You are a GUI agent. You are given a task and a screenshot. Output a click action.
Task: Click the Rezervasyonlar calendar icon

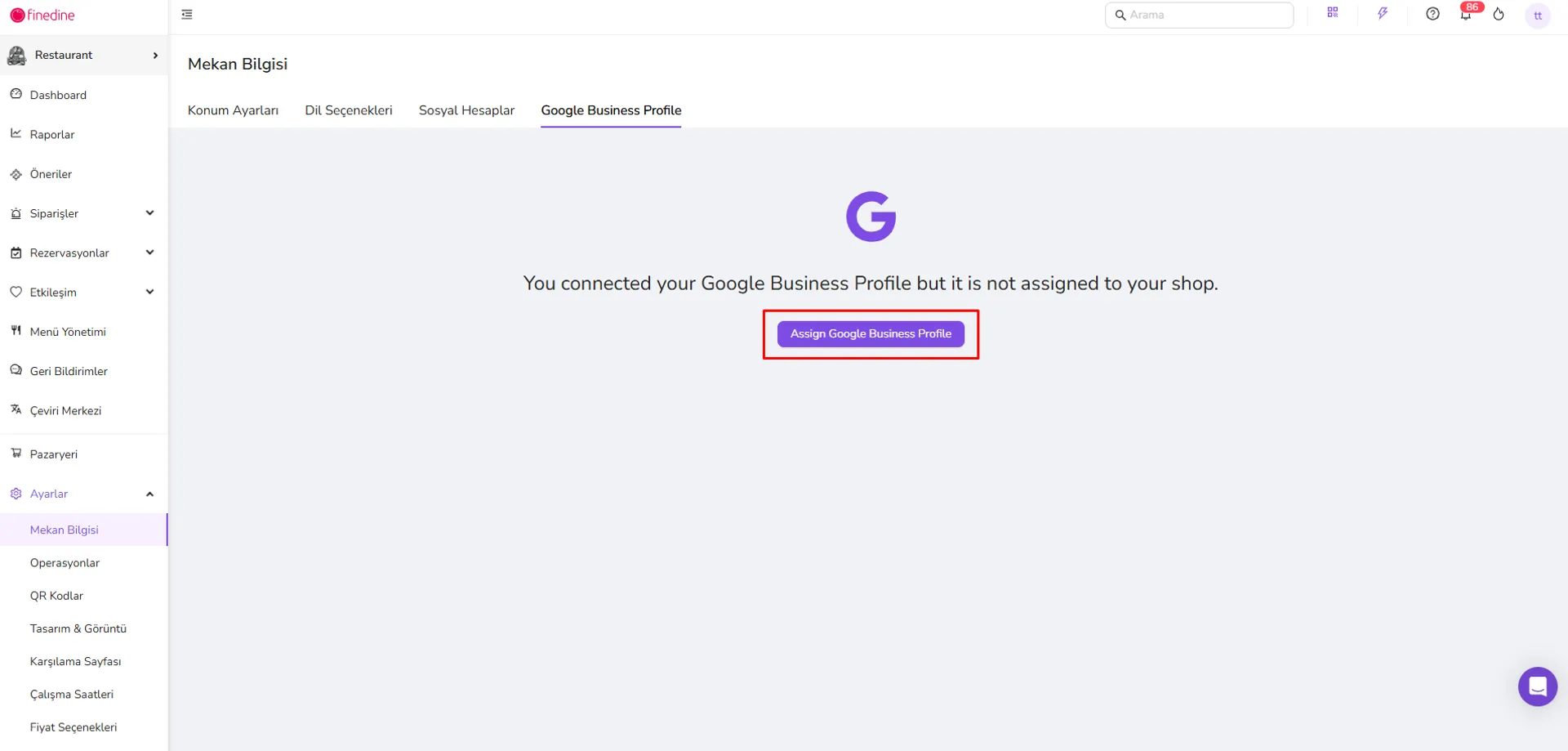(16, 253)
